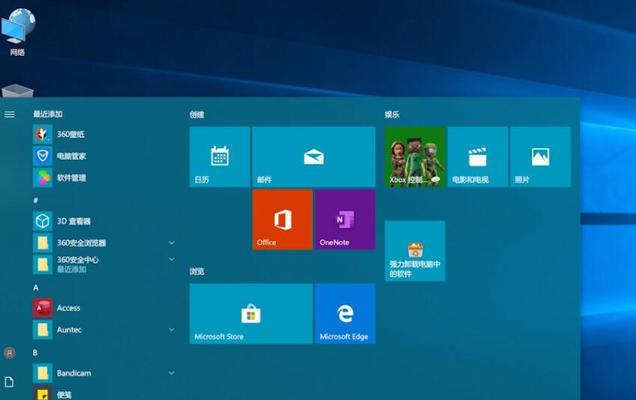The image size is (636, 400).
Task: Expand the Auntec folder chevron
Action: [172, 329]
